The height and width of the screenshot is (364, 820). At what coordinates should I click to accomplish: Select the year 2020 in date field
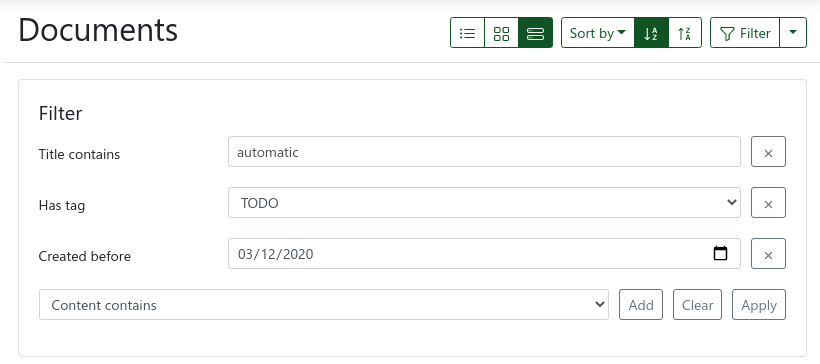[299, 254]
